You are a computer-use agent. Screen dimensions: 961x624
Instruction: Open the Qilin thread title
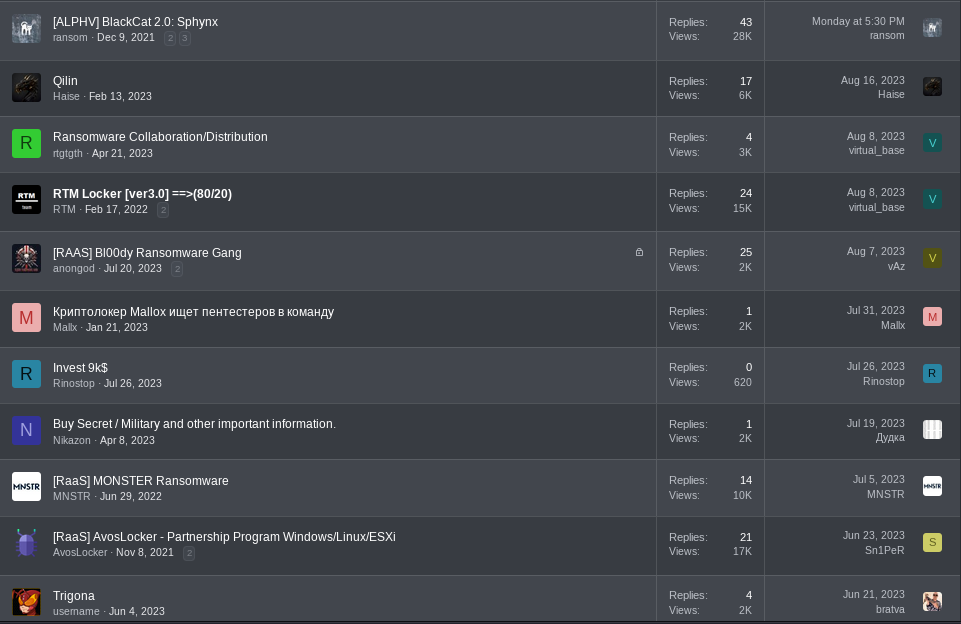click(65, 81)
